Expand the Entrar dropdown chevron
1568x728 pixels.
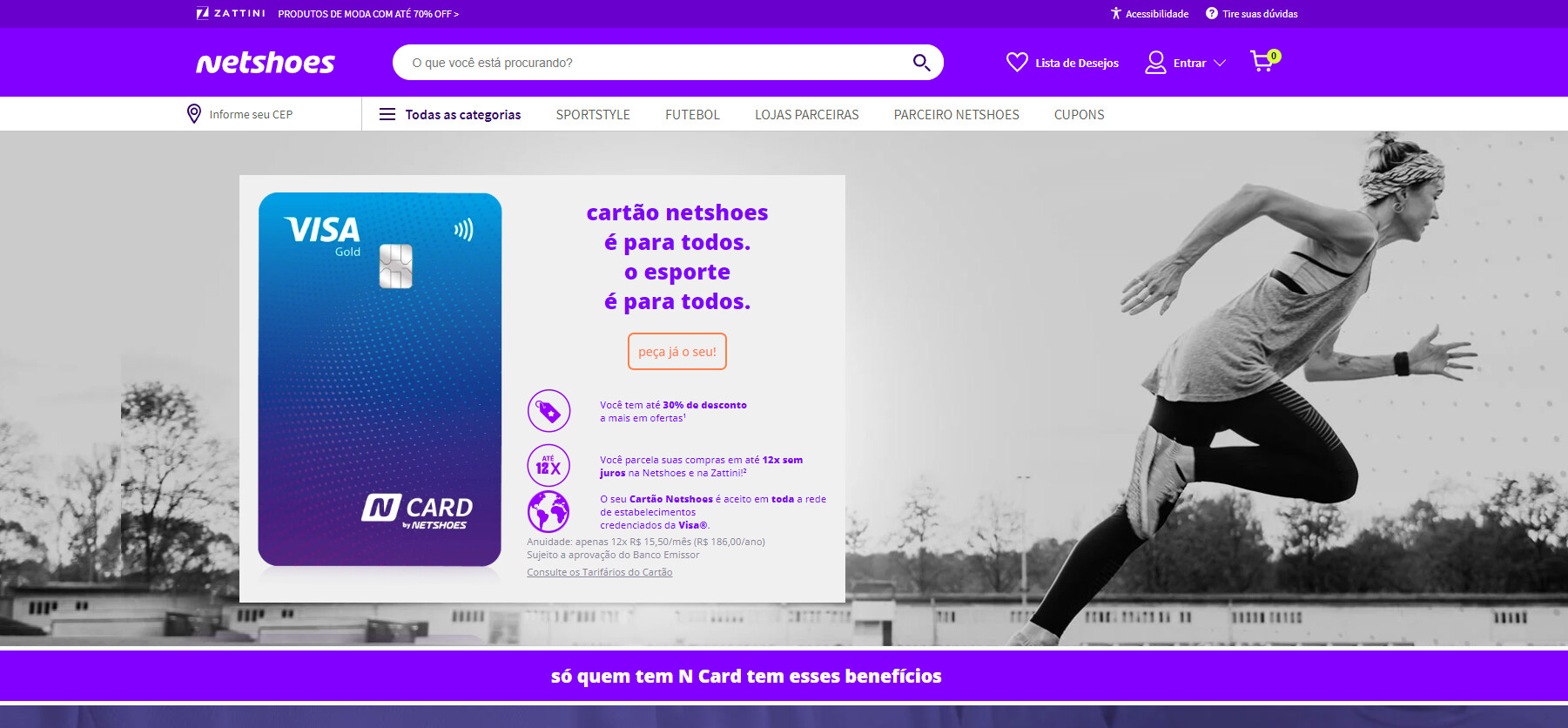1220,63
